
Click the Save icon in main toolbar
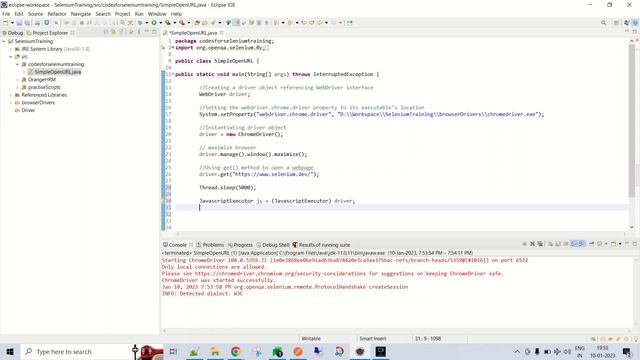(x=19, y=23)
